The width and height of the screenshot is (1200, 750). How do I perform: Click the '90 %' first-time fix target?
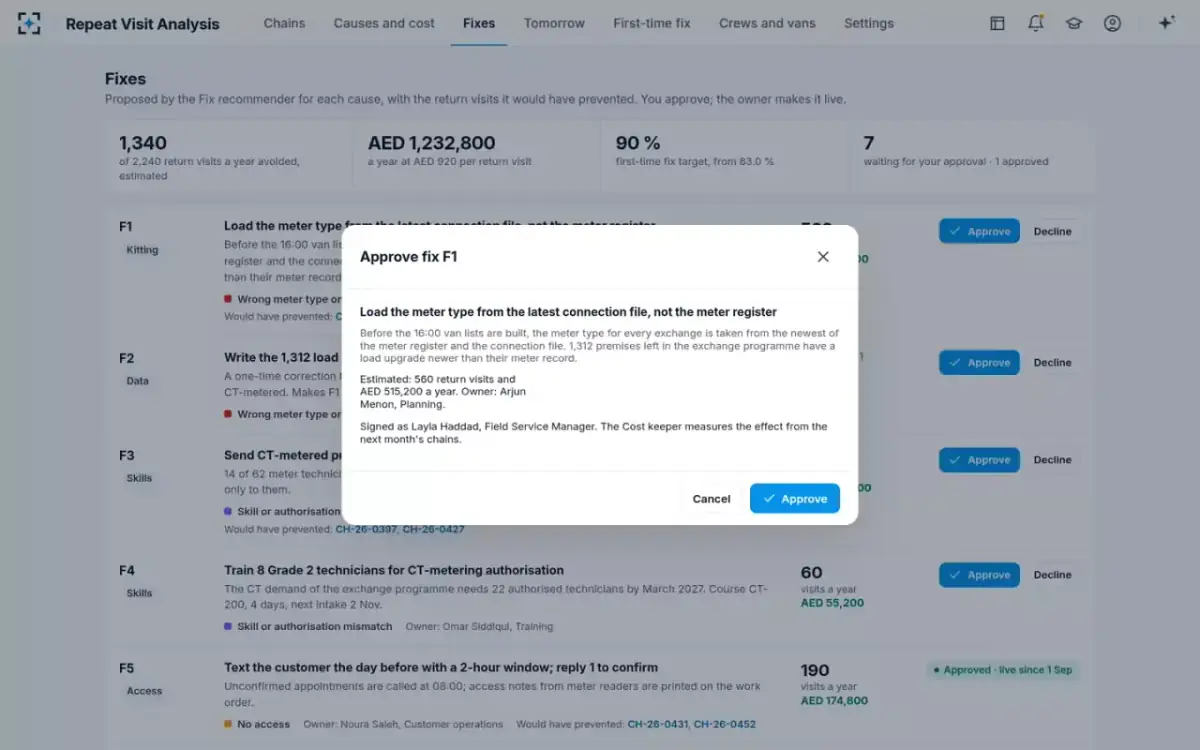pyautogui.click(x=638, y=143)
